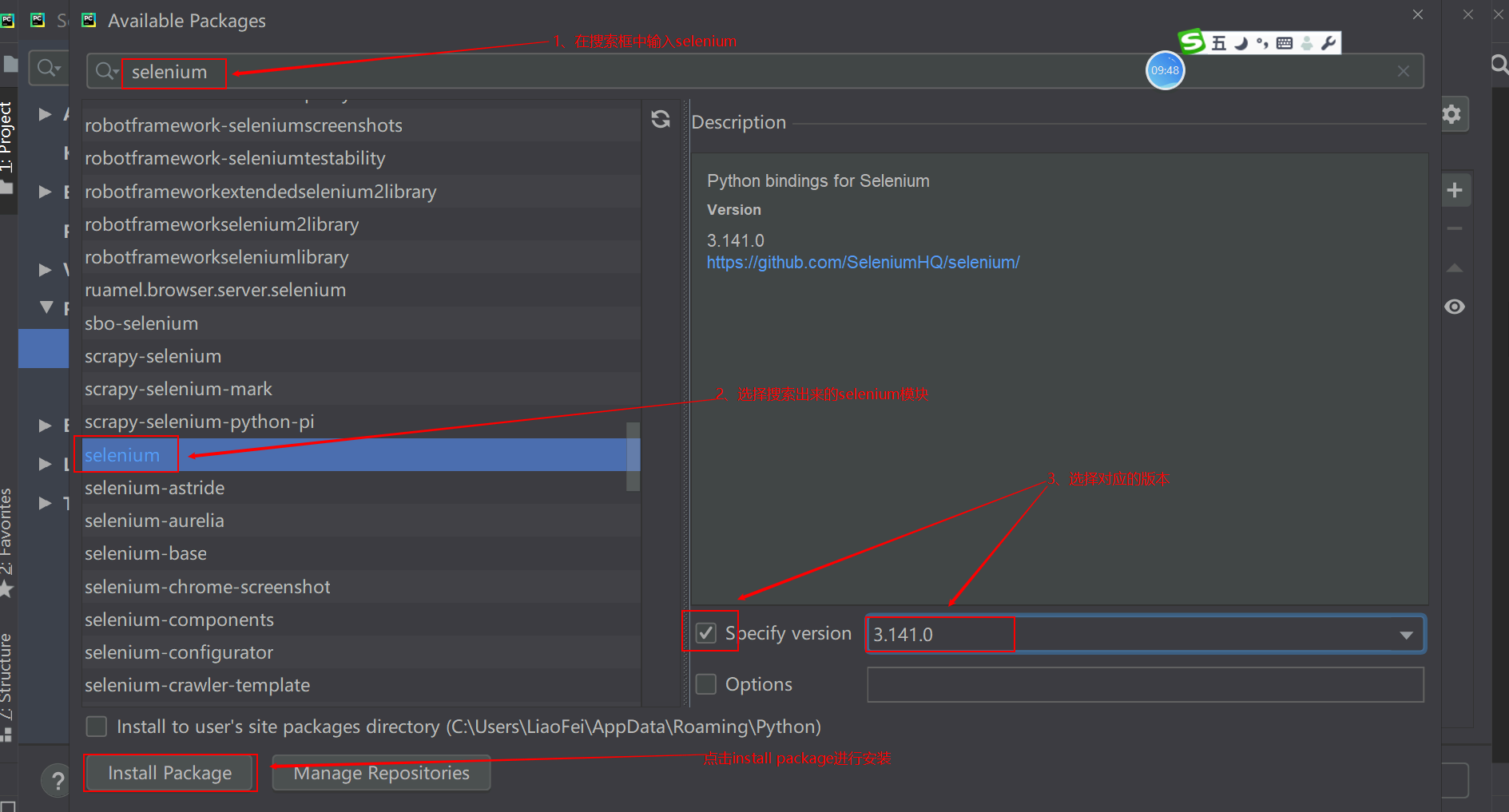Enable the Options checkbox
Image resolution: width=1509 pixels, height=812 pixels.
coord(706,684)
